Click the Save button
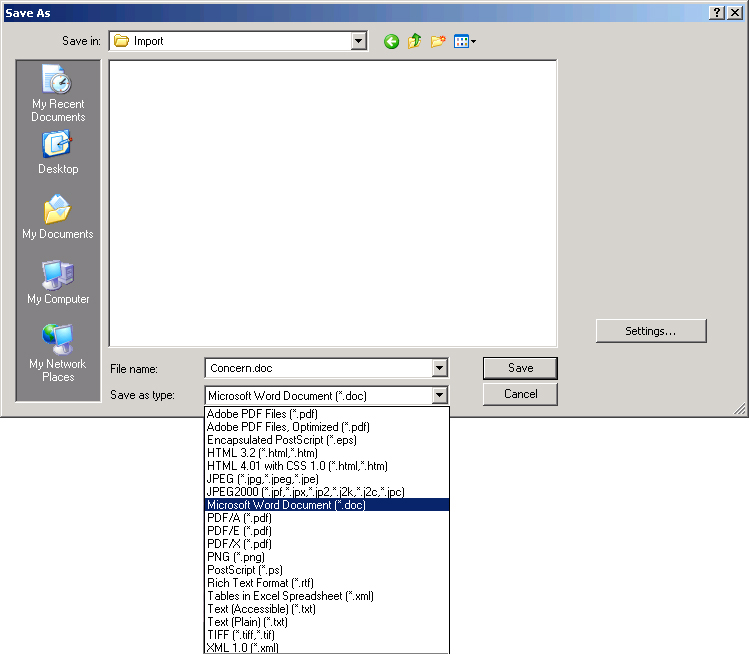The image size is (749, 655). (520, 368)
